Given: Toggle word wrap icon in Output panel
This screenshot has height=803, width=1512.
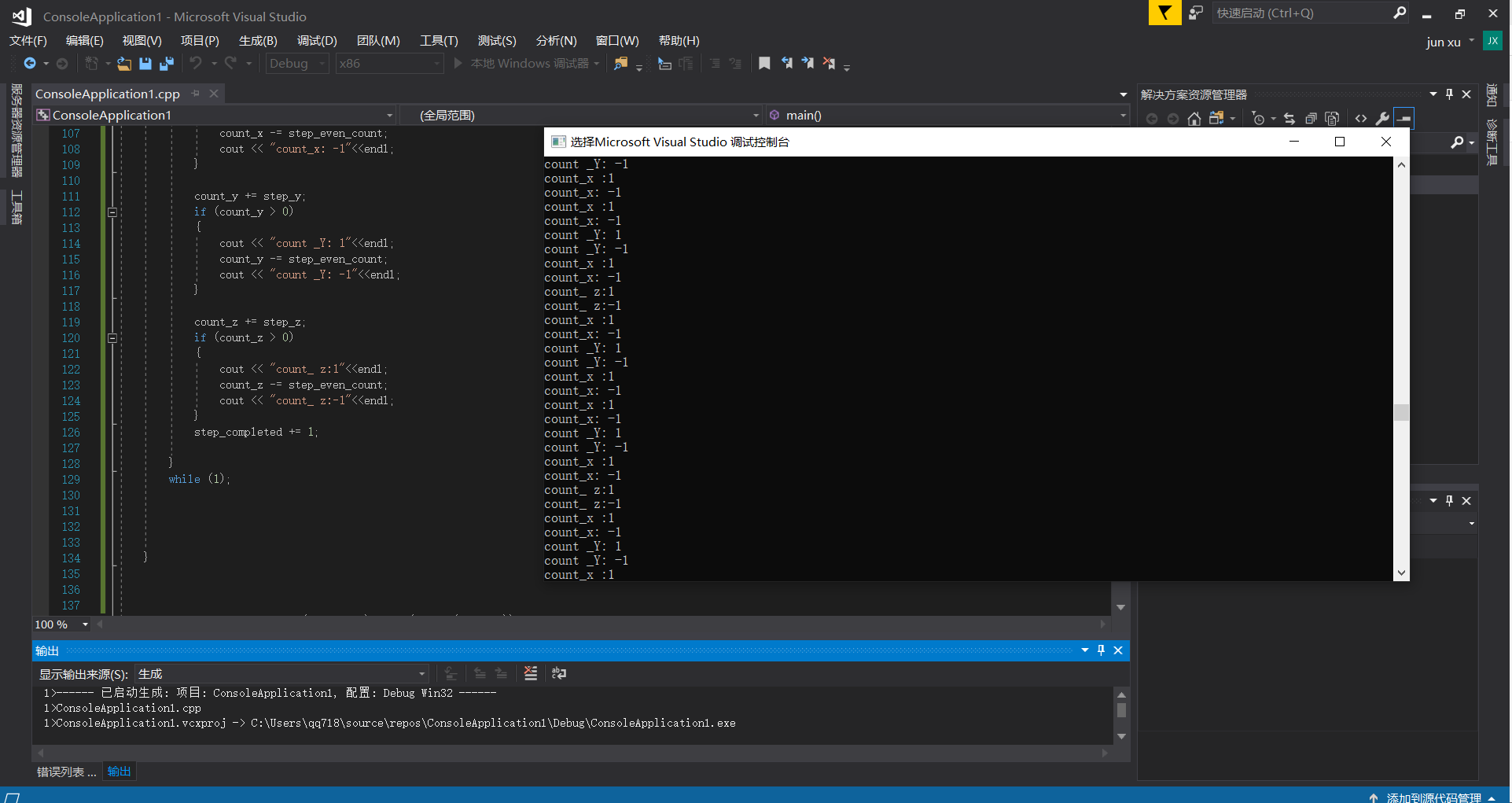Looking at the screenshot, I should [x=559, y=673].
